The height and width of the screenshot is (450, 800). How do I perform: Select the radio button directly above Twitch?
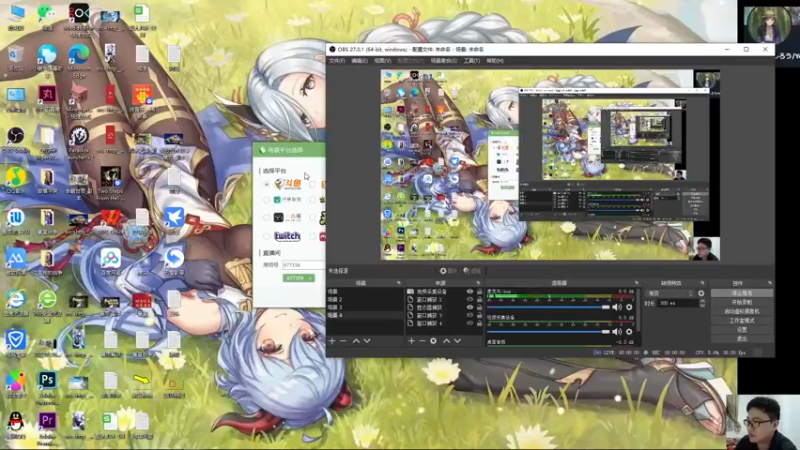coord(266,218)
